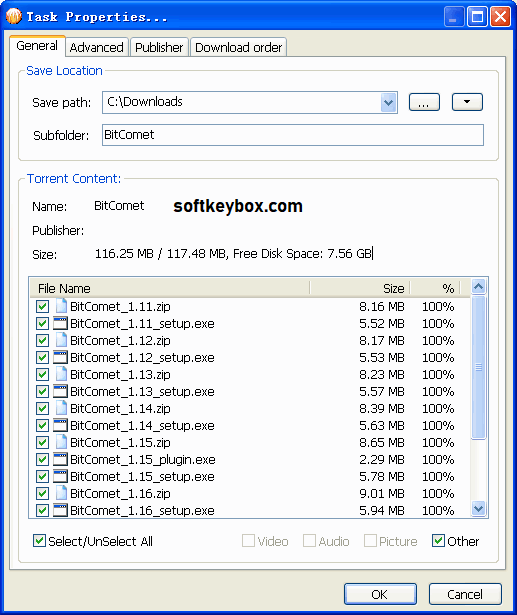Click the 9.01 MB size value
The image size is (517, 615).
382,493
